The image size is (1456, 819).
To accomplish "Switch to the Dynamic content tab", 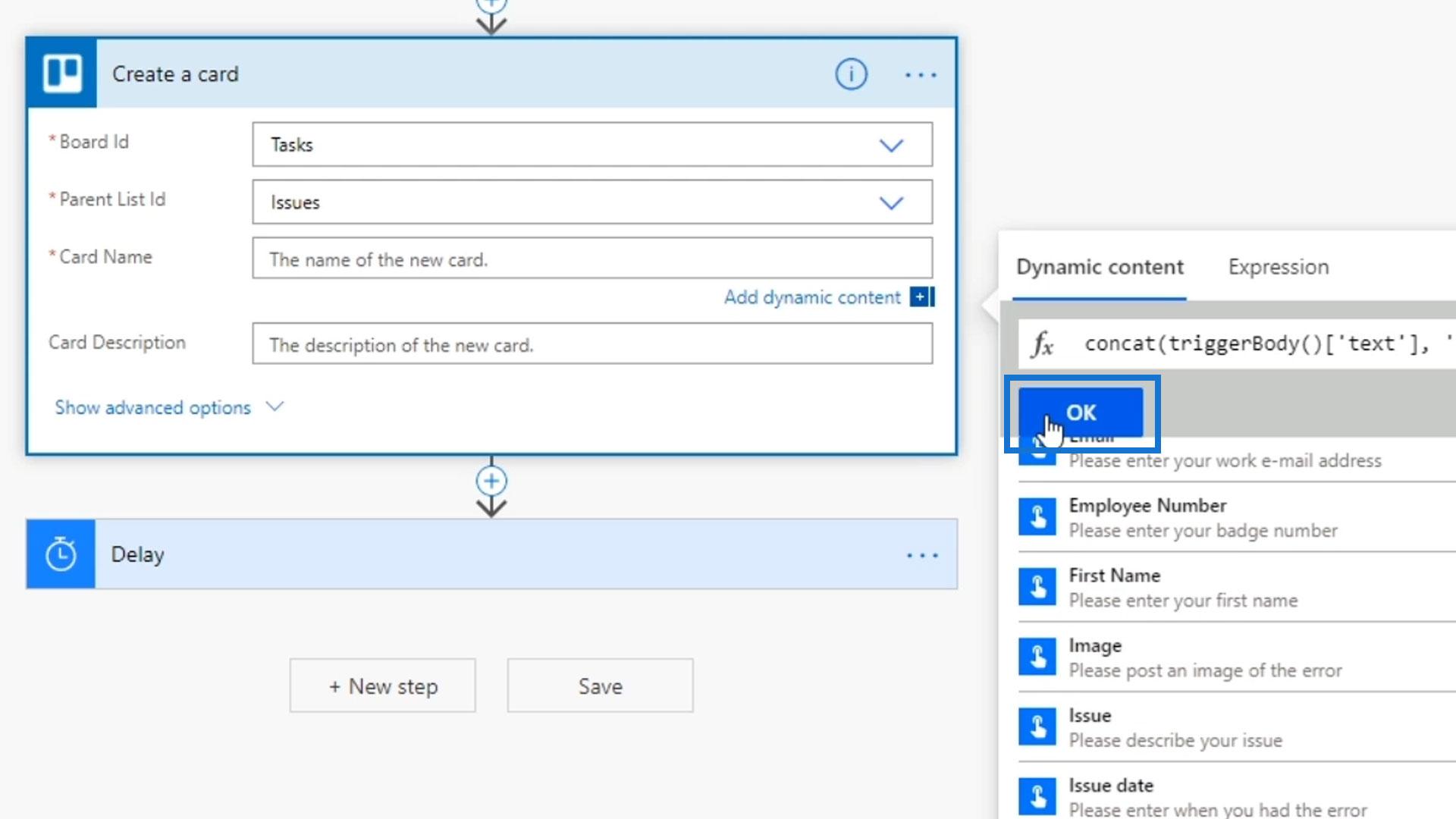I will 1100,267.
